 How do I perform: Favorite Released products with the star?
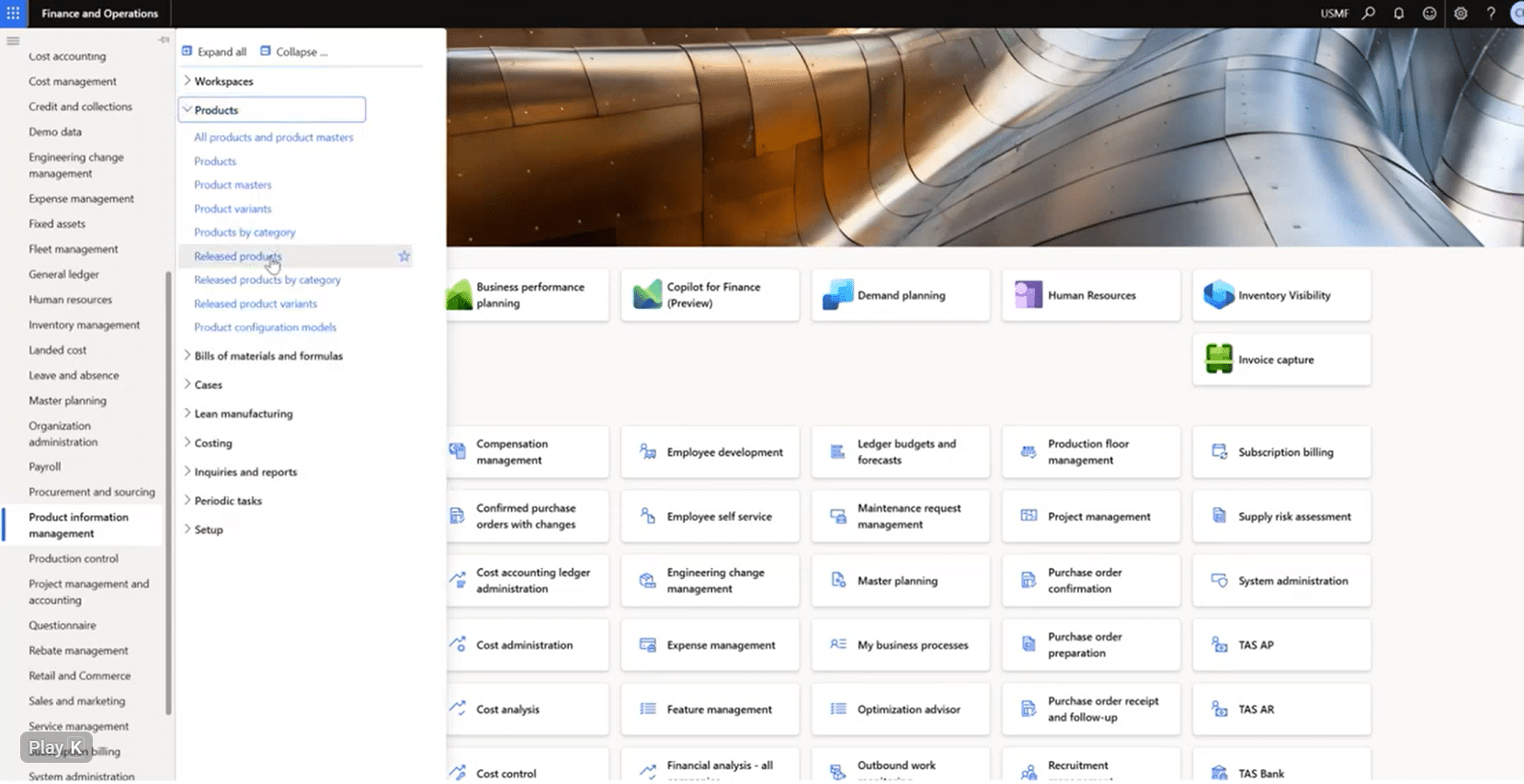pos(404,256)
